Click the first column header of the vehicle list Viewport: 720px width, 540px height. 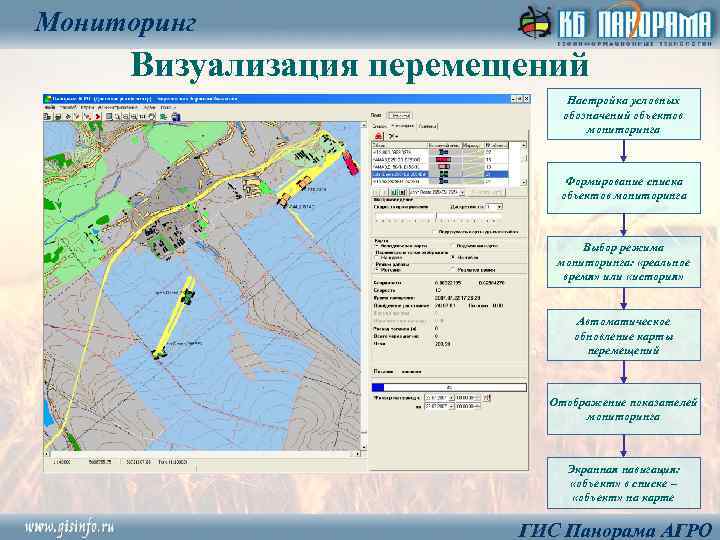399,146
